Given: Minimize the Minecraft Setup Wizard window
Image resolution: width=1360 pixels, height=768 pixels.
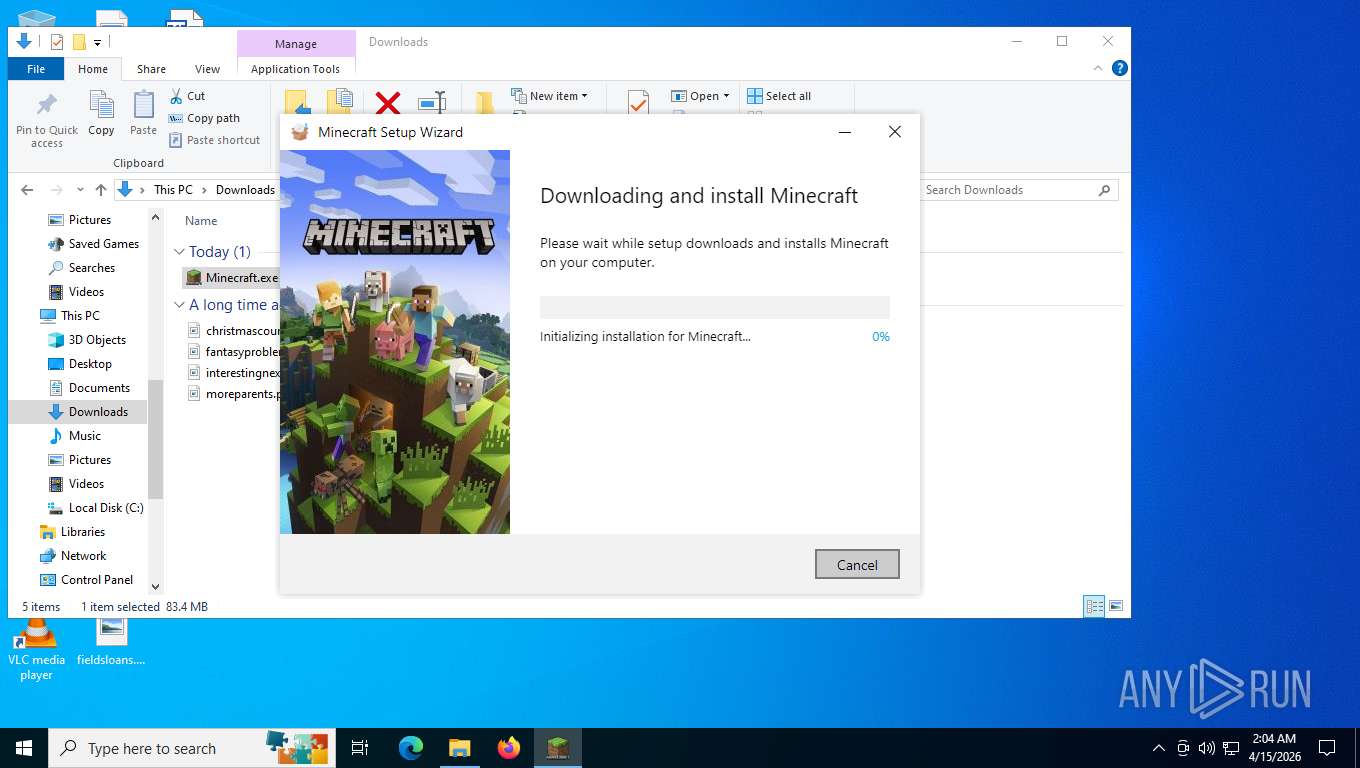Looking at the screenshot, I should 845,132.
